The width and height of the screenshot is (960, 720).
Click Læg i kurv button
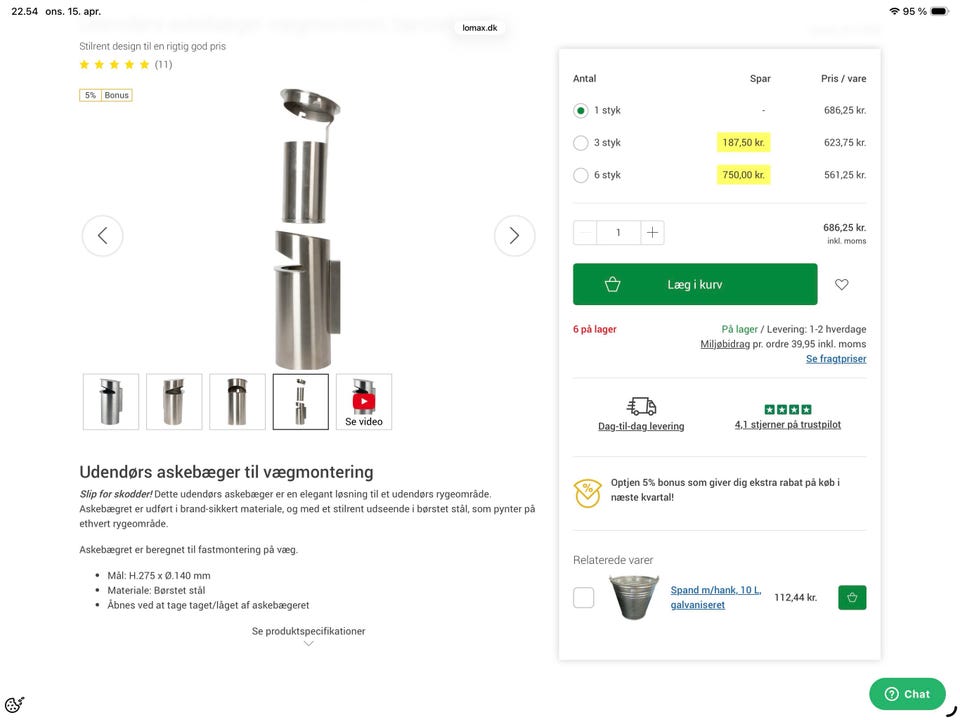[695, 285]
